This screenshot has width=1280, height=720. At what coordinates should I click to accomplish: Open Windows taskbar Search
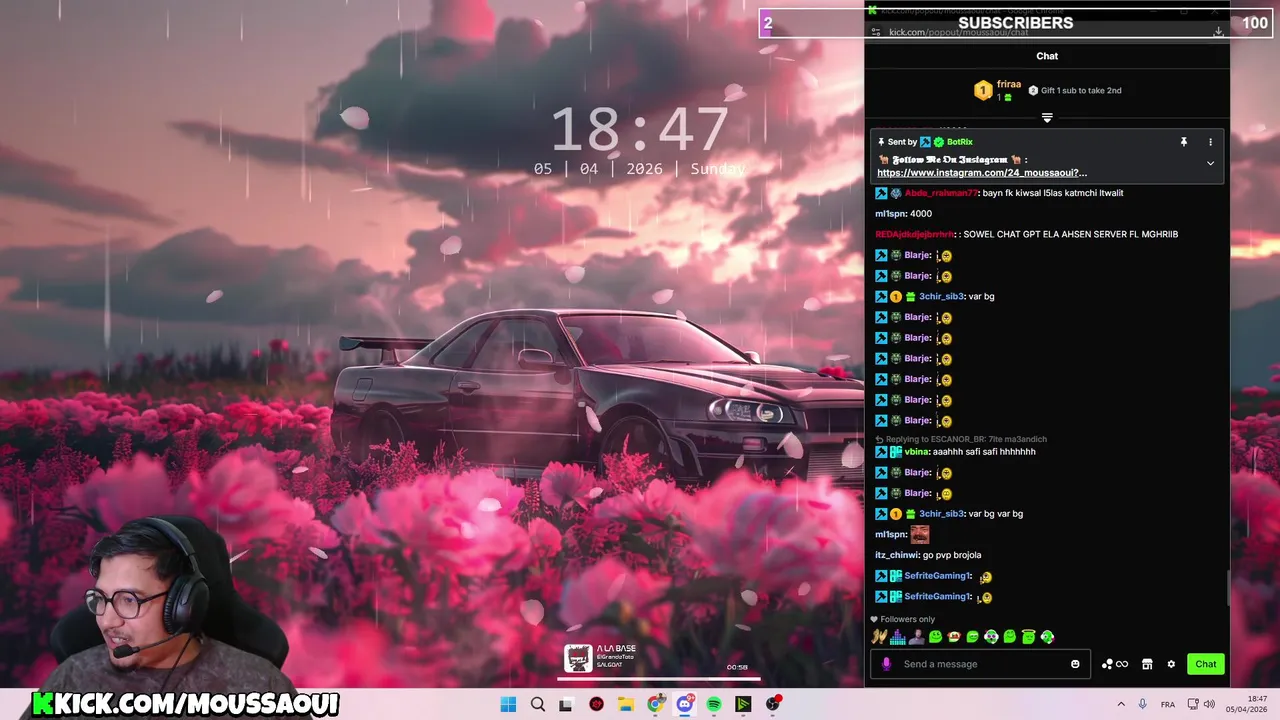tap(538, 704)
